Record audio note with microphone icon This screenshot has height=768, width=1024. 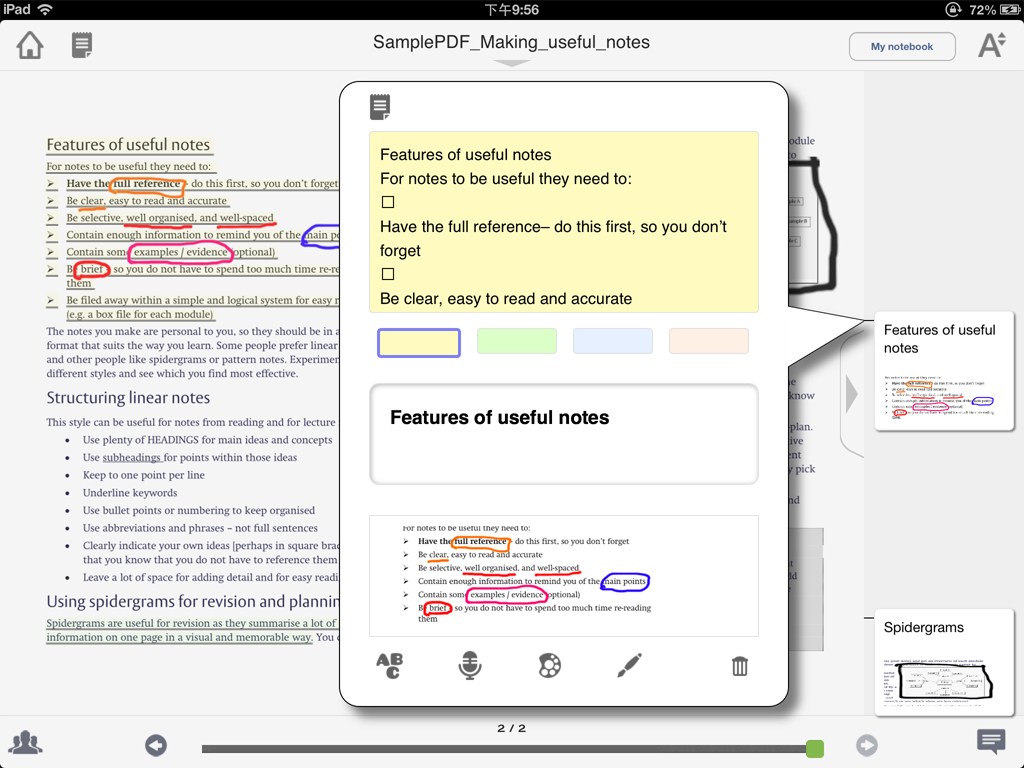click(x=469, y=665)
